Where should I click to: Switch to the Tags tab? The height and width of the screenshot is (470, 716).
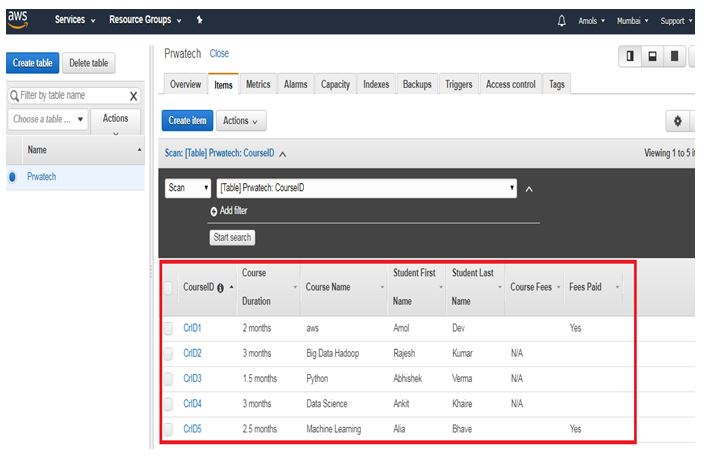tap(557, 84)
